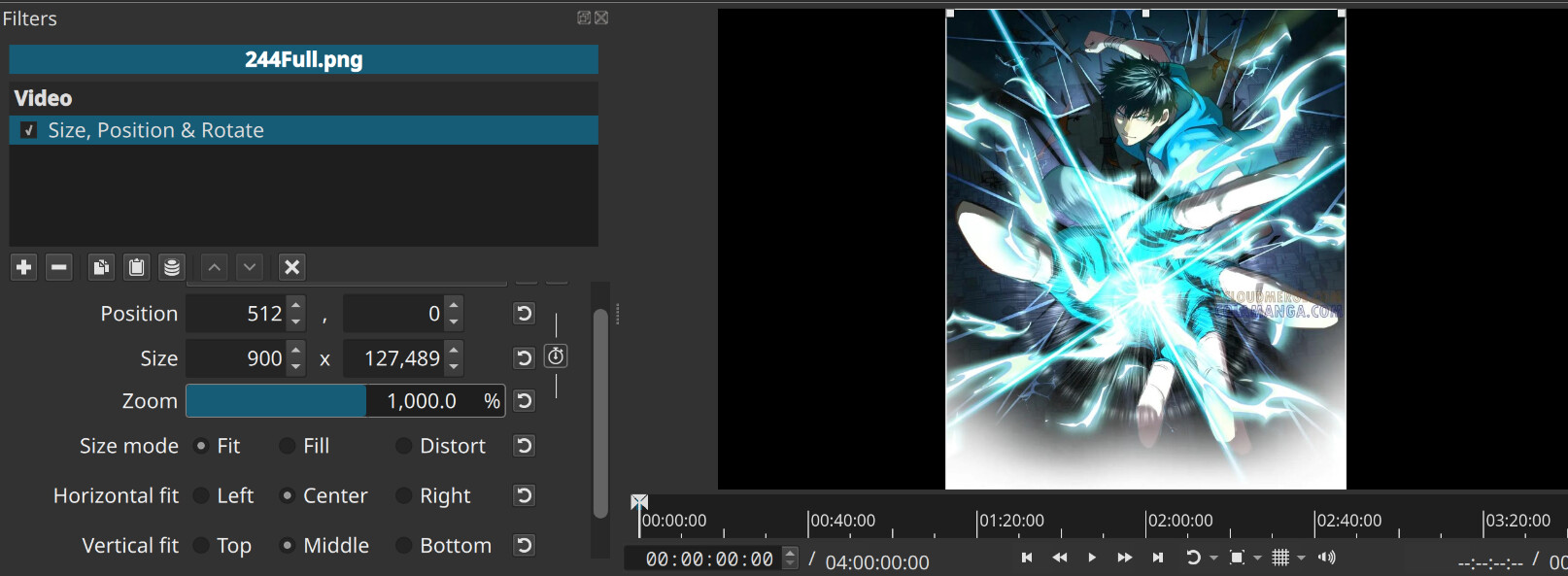Click Position X field showing 512
The height and width of the screenshot is (576, 1568).
[237, 314]
